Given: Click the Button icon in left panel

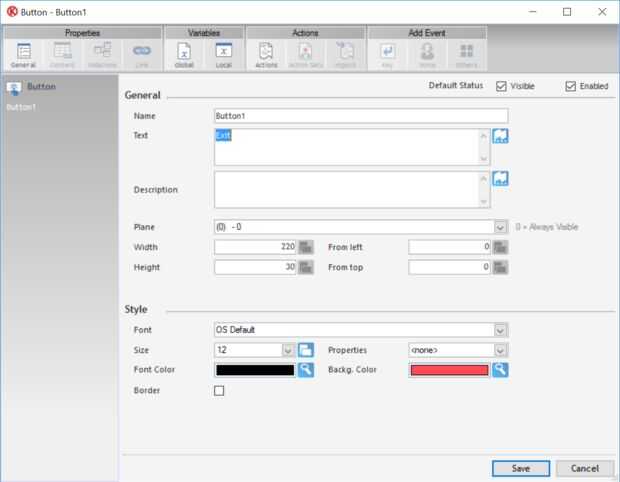Looking at the screenshot, I should click(14, 88).
